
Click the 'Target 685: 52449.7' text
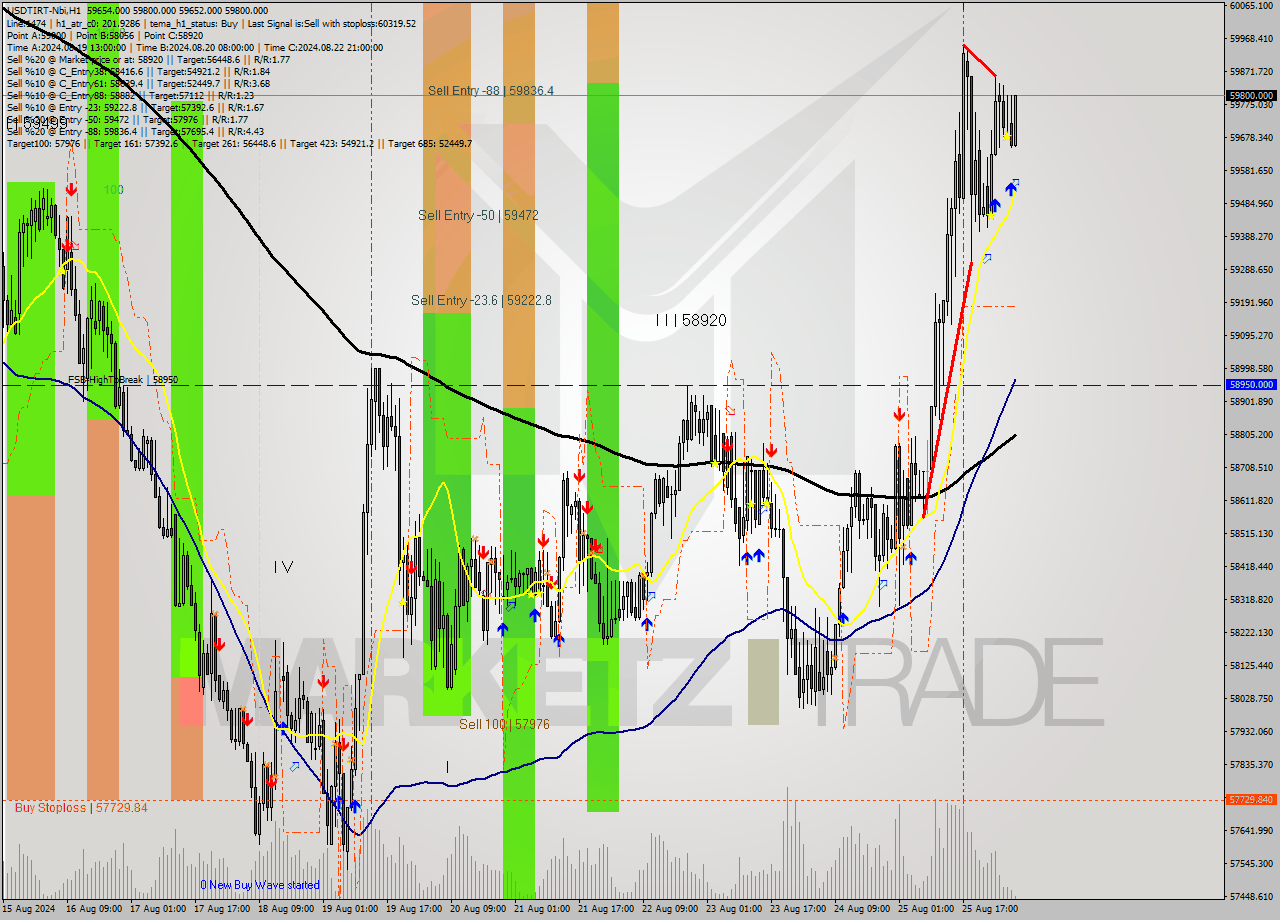[x=430, y=143]
